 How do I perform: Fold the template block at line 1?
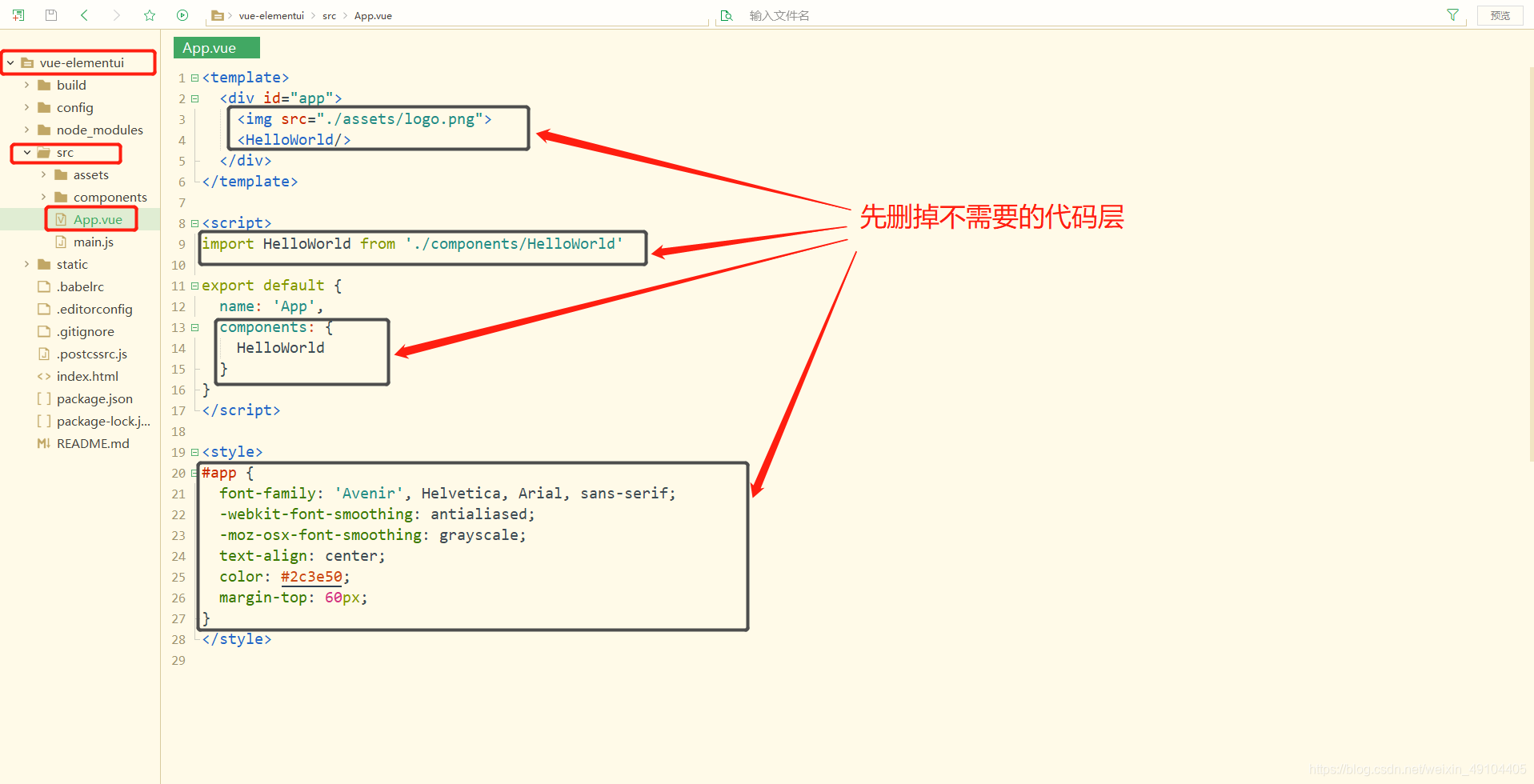click(194, 78)
